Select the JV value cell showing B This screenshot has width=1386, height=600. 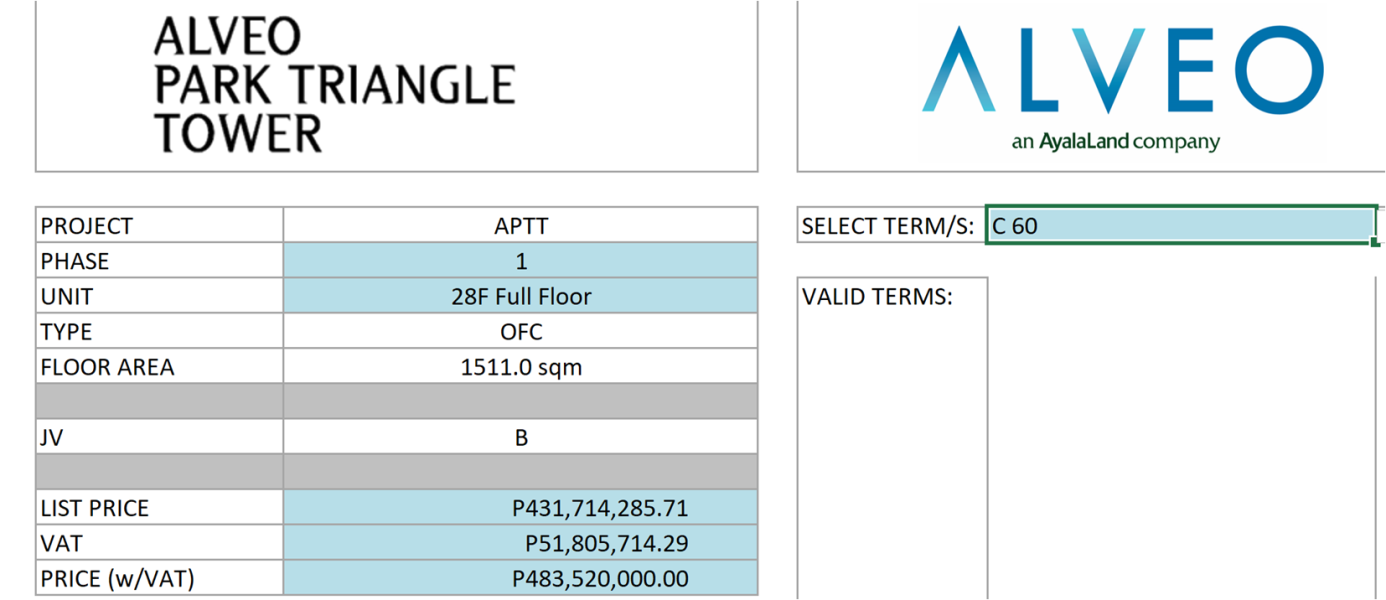[x=520, y=437]
